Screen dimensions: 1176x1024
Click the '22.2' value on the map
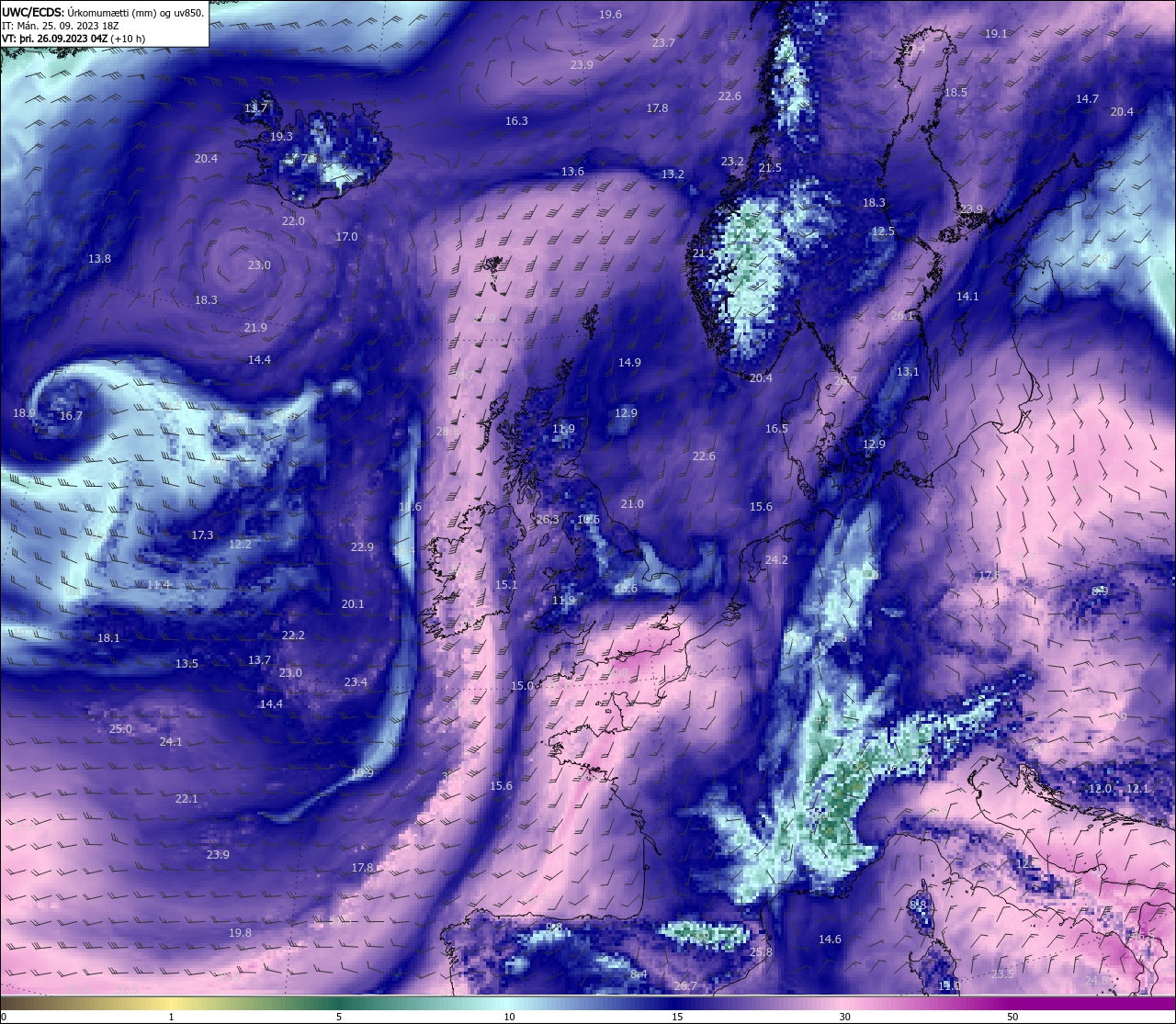[293, 636]
